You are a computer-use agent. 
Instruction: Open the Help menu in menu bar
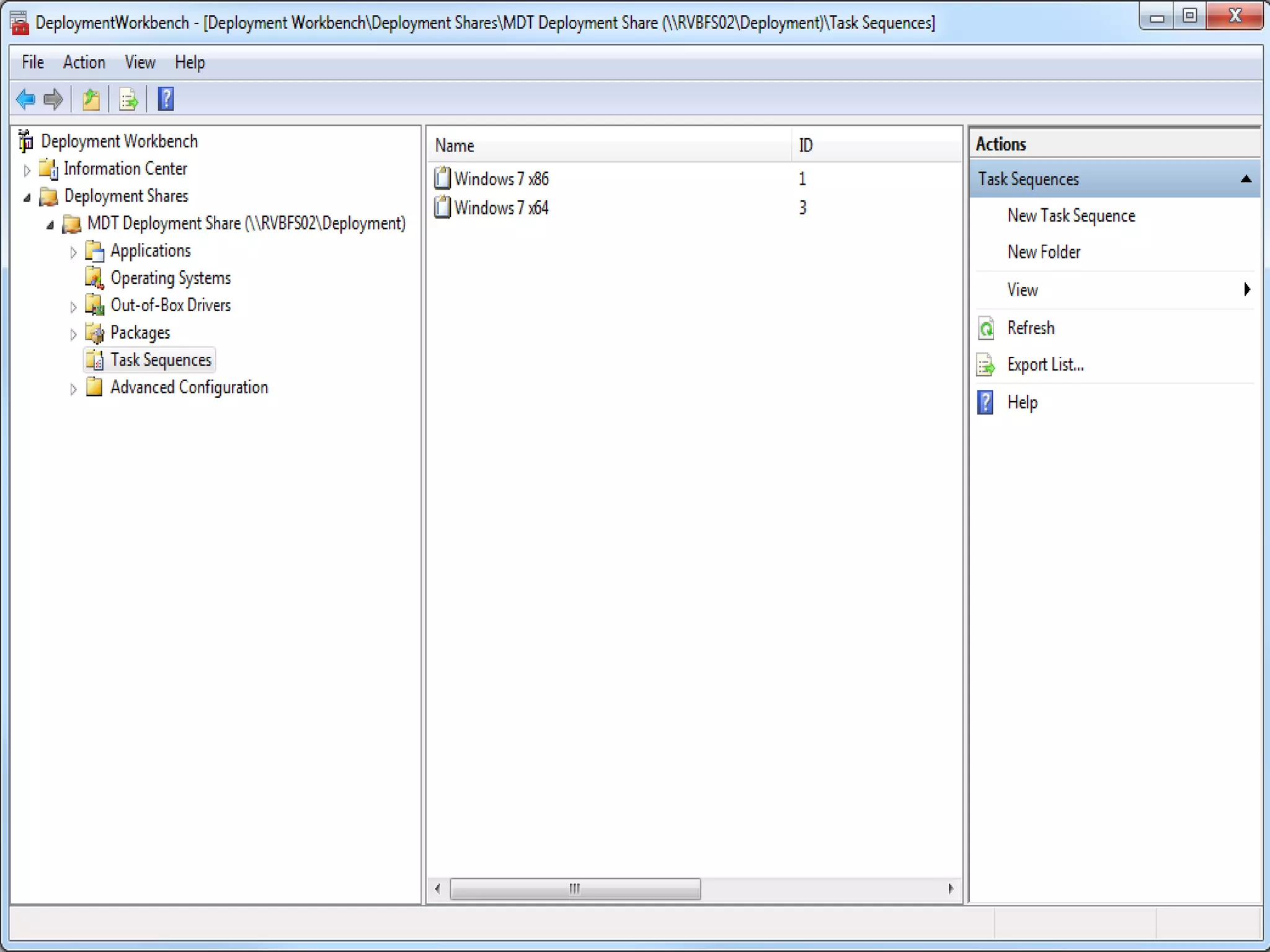point(190,63)
